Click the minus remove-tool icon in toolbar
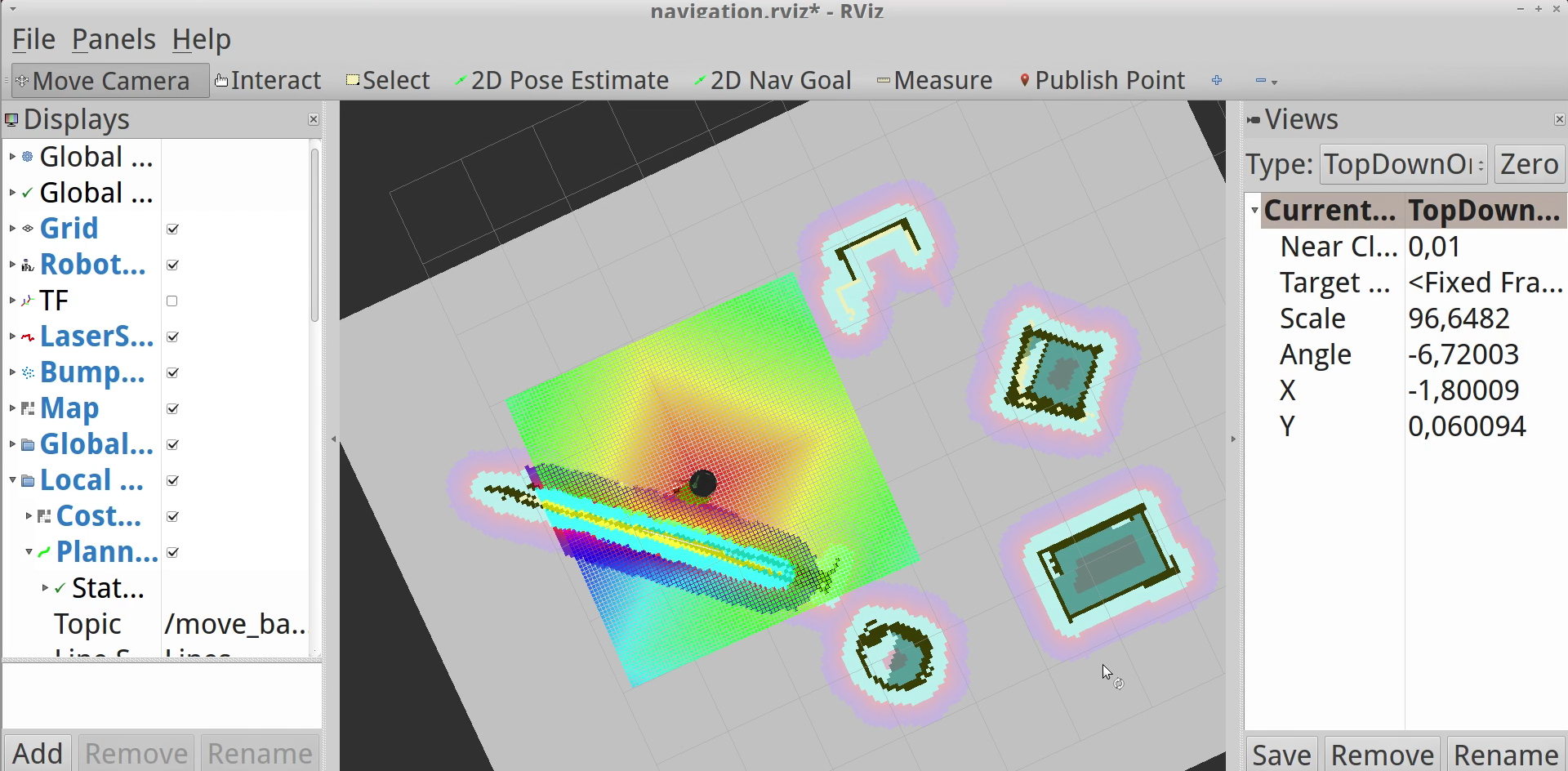Image resolution: width=1568 pixels, height=771 pixels. [x=1261, y=81]
